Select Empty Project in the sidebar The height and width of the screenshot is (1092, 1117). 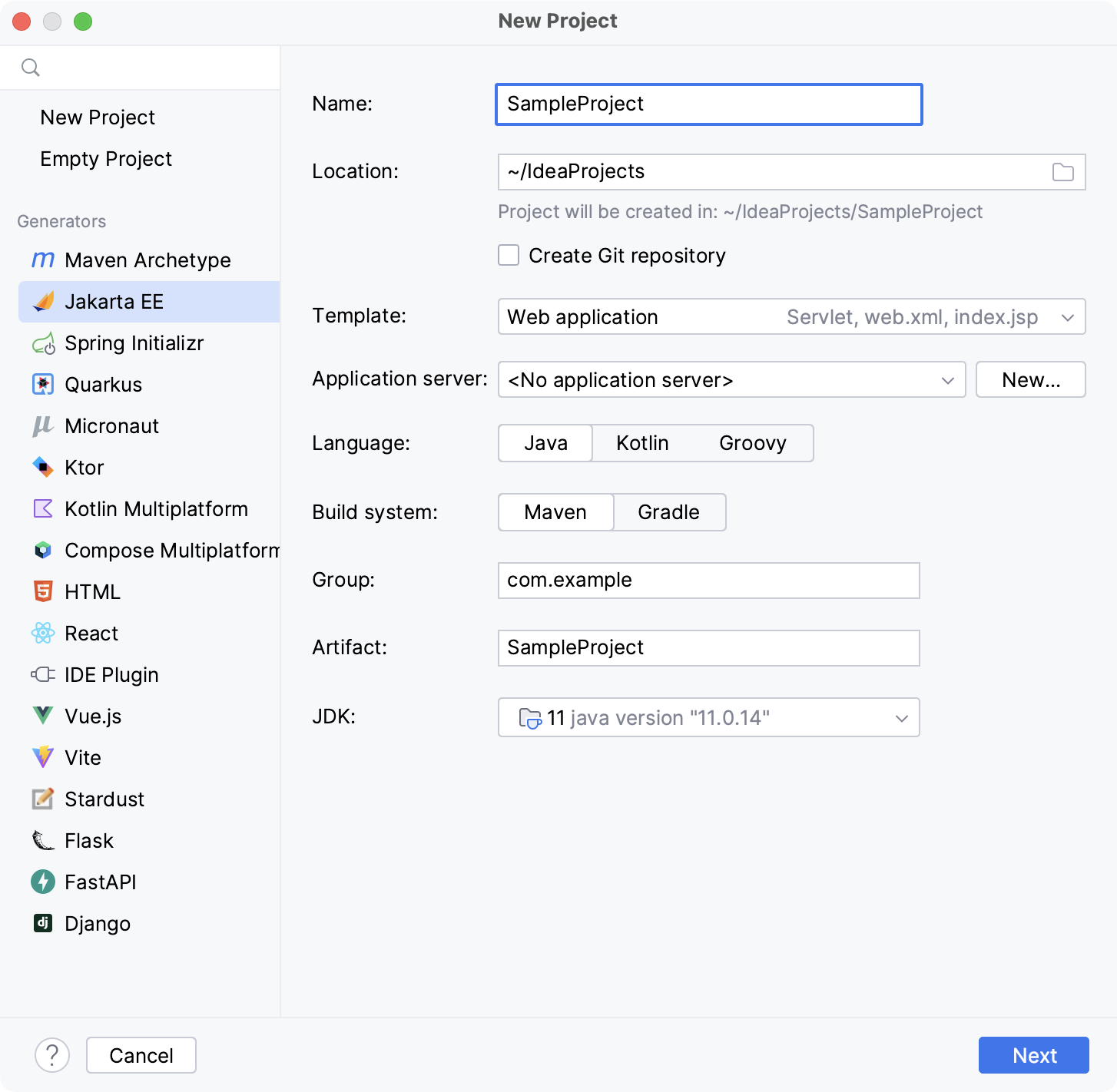click(x=106, y=158)
